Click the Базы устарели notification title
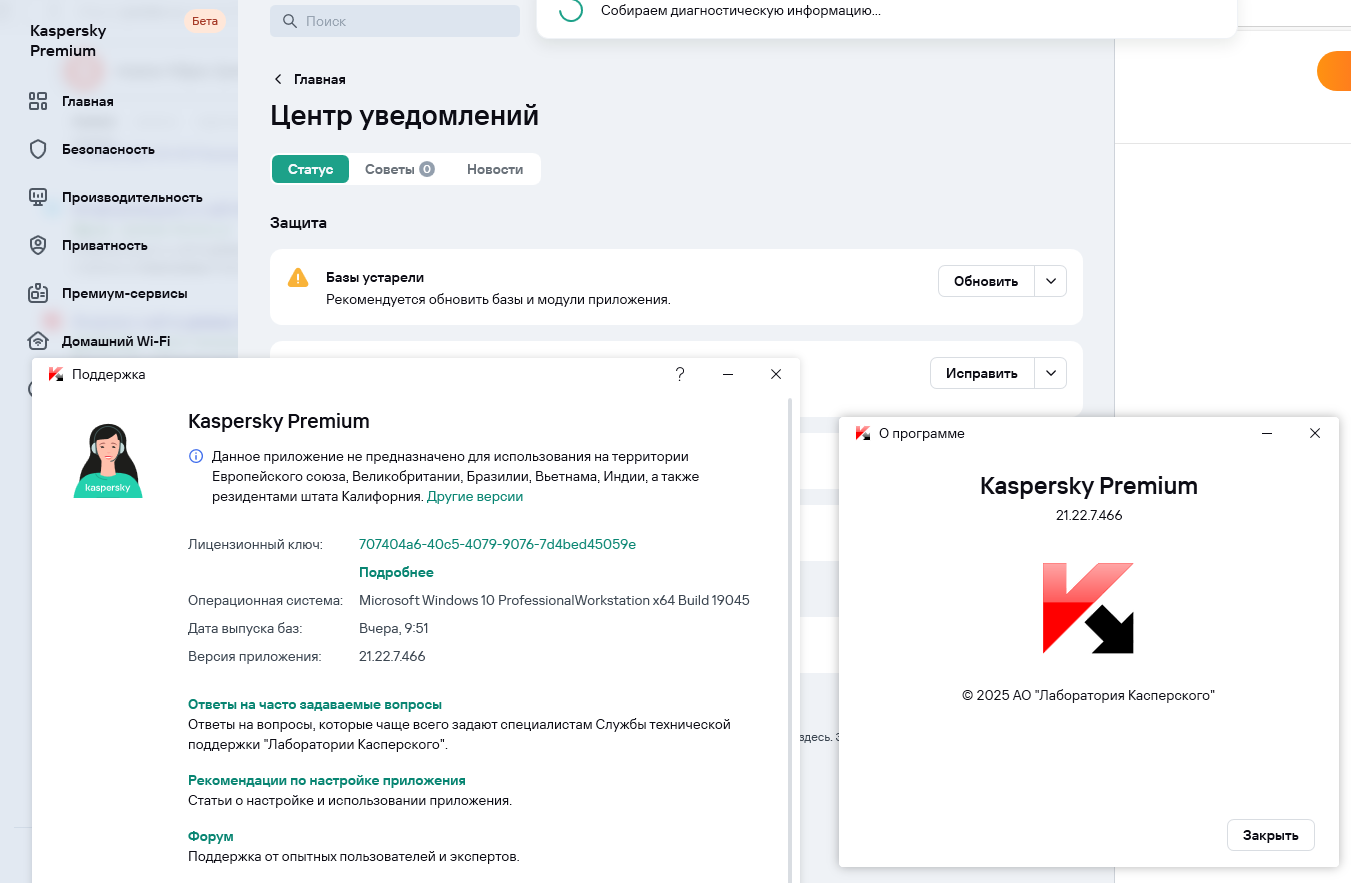 [375, 277]
